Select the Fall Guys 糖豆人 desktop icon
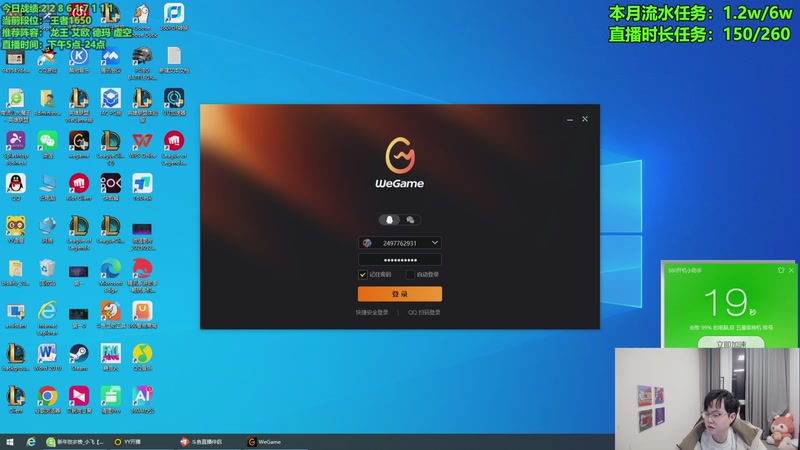The height and width of the screenshot is (450, 800). pos(111,357)
